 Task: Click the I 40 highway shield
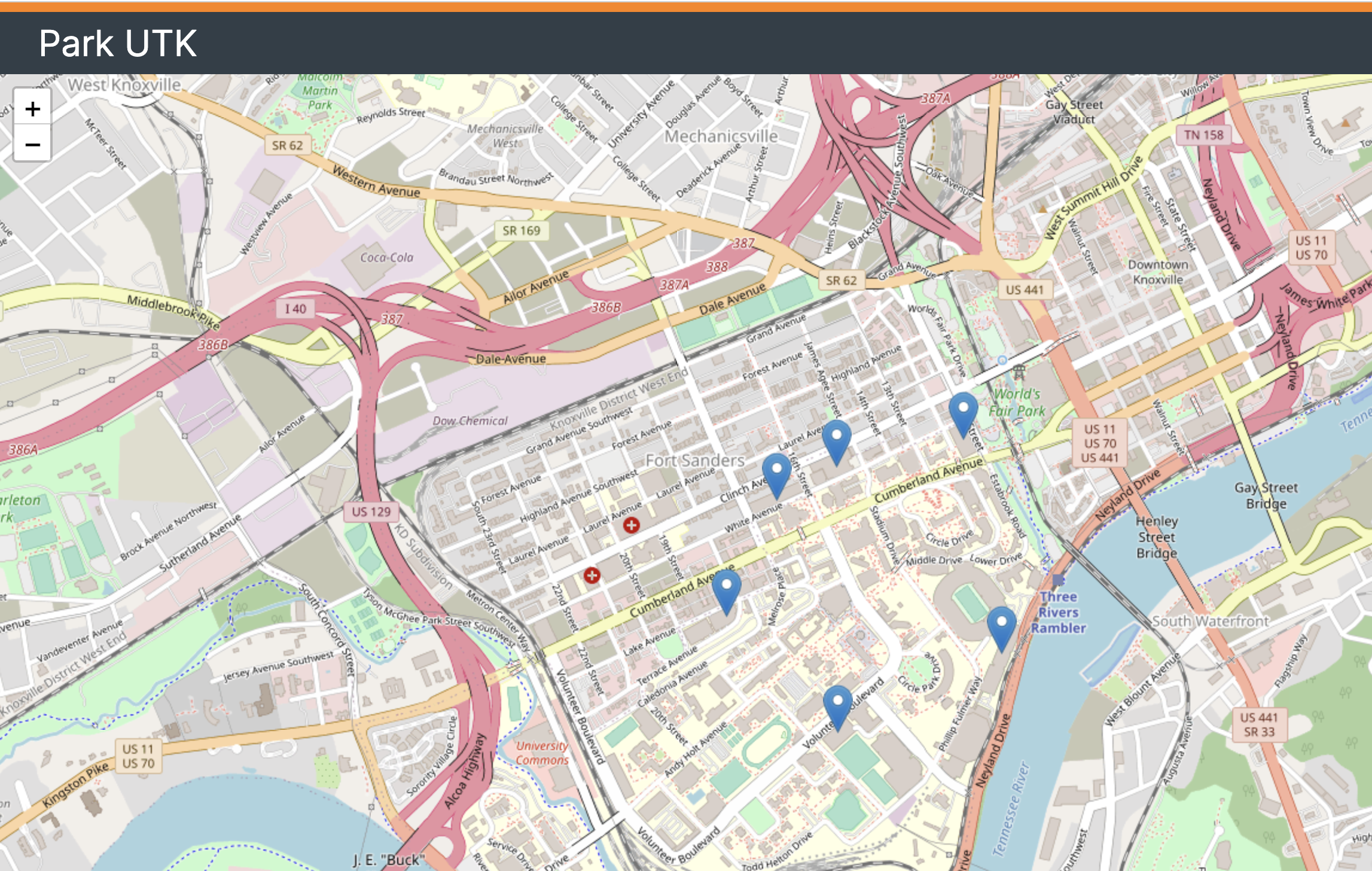pyautogui.click(x=295, y=309)
